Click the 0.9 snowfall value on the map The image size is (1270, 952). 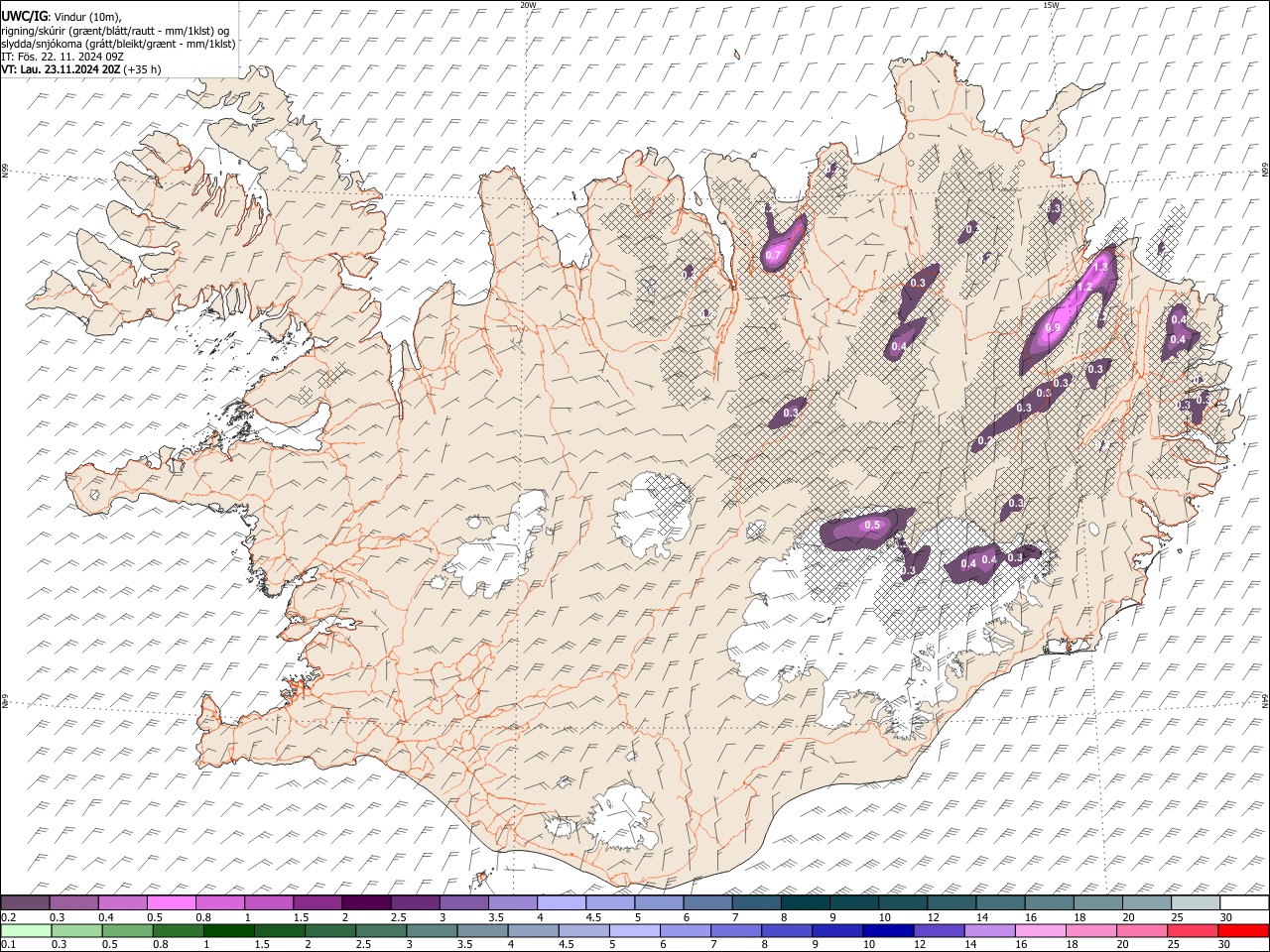[x=1053, y=328]
